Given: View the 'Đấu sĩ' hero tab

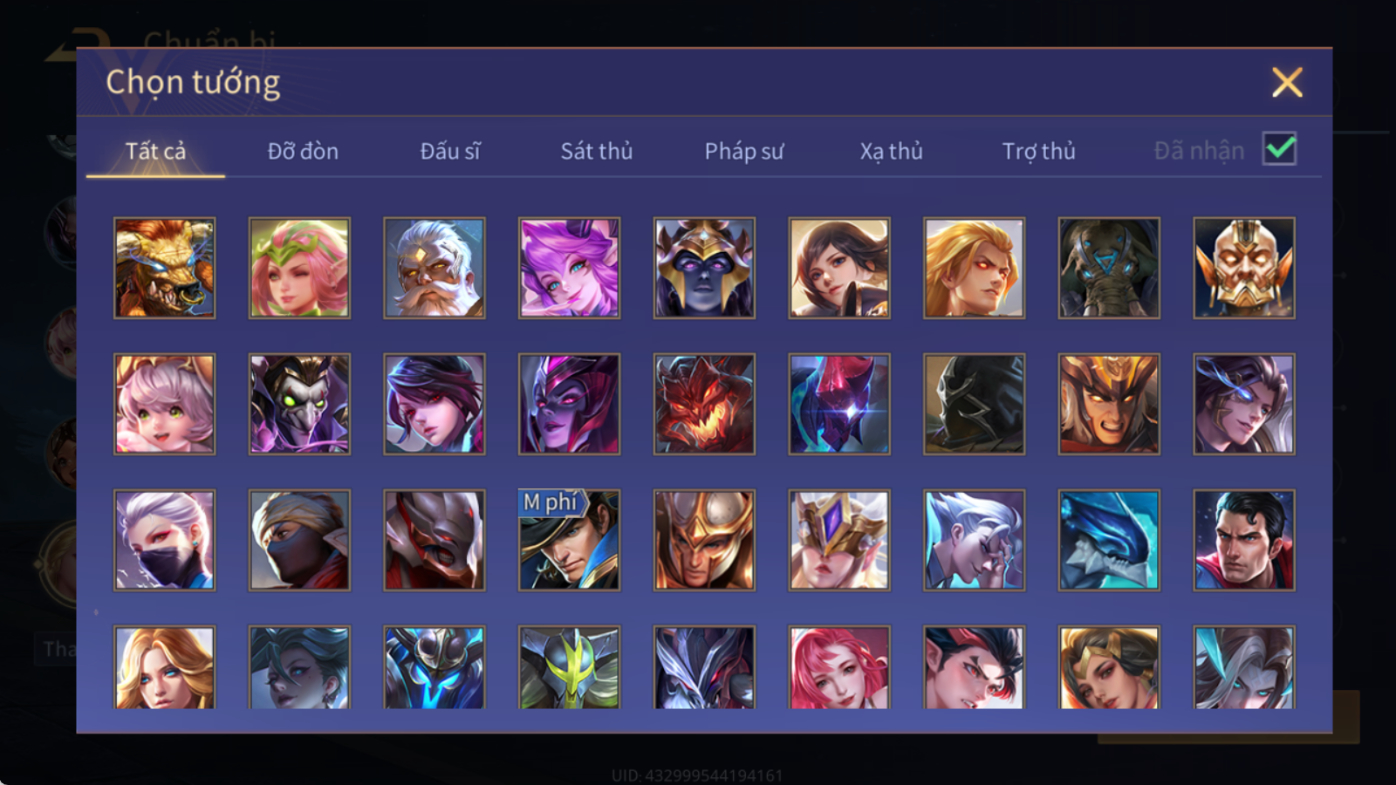Looking at the screenshot, I should [450, 151].
